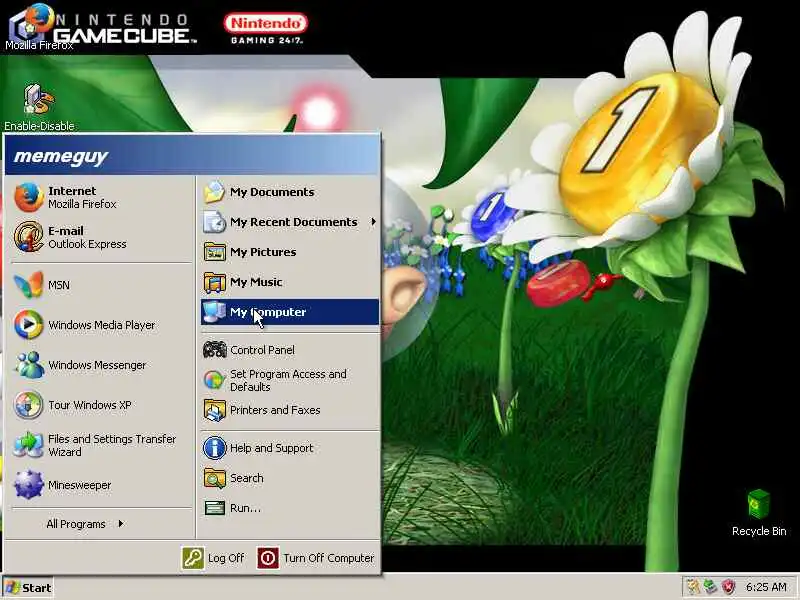Click the My Computer monitor icon
Viewport: 800px width, 600px height.
pos(214,312)
